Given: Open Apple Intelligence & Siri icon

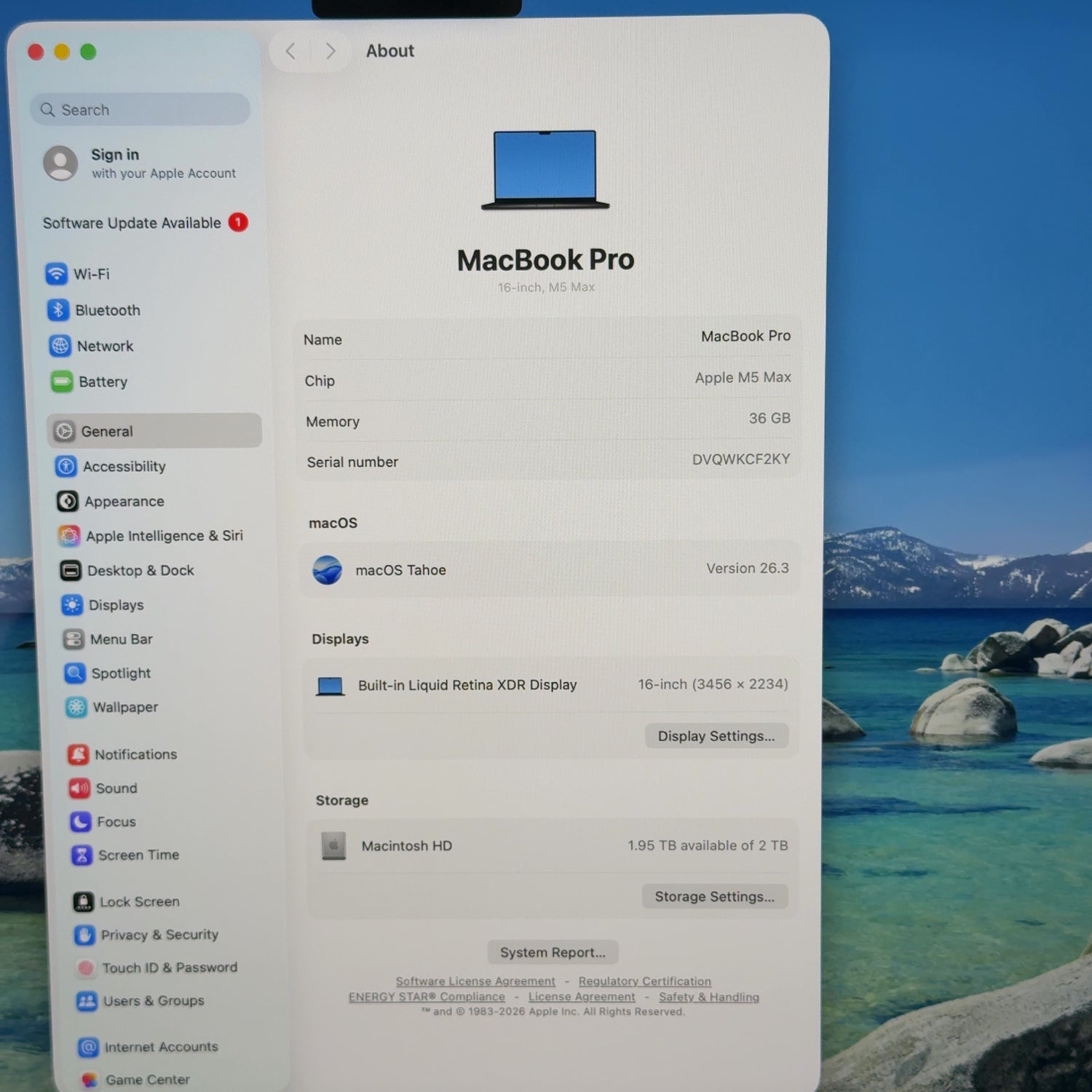Looking at the screenshot, I should tap(69, 536).
